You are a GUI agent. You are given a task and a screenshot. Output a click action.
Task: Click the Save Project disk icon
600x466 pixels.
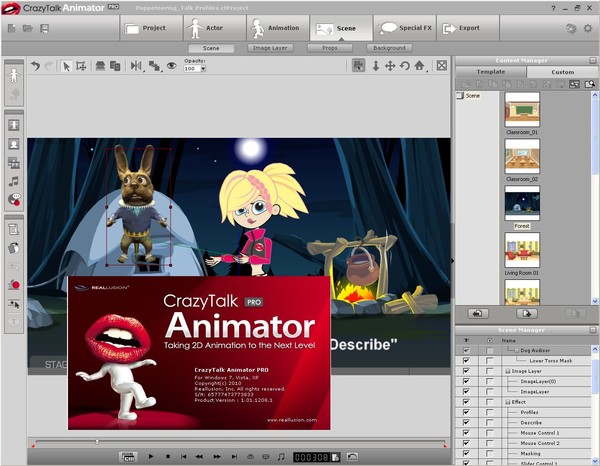pos(44,28)
